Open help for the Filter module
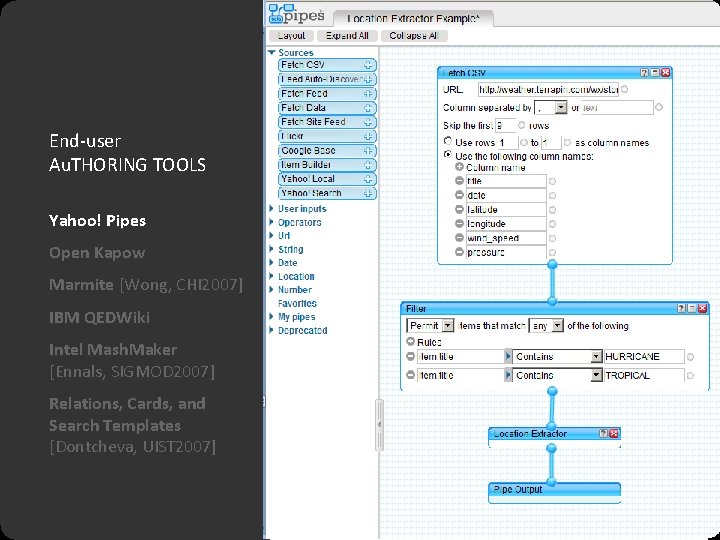 682,308
